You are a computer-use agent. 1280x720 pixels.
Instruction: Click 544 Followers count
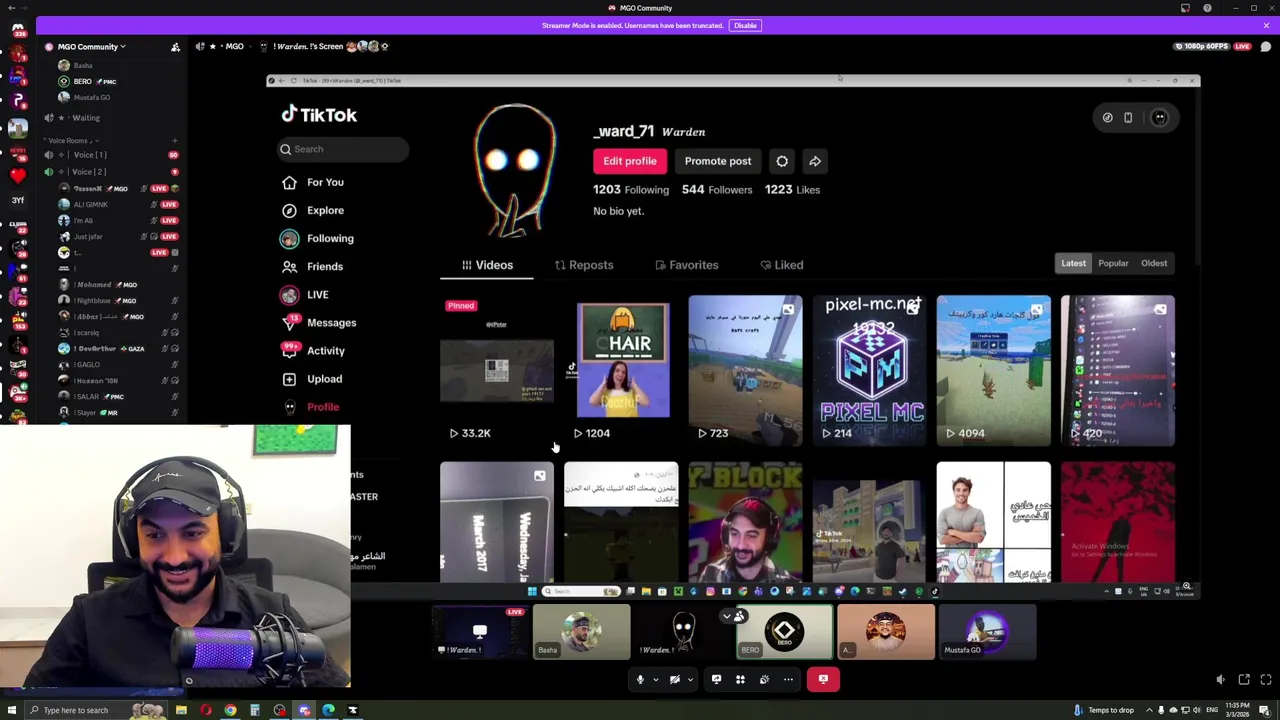717,189
